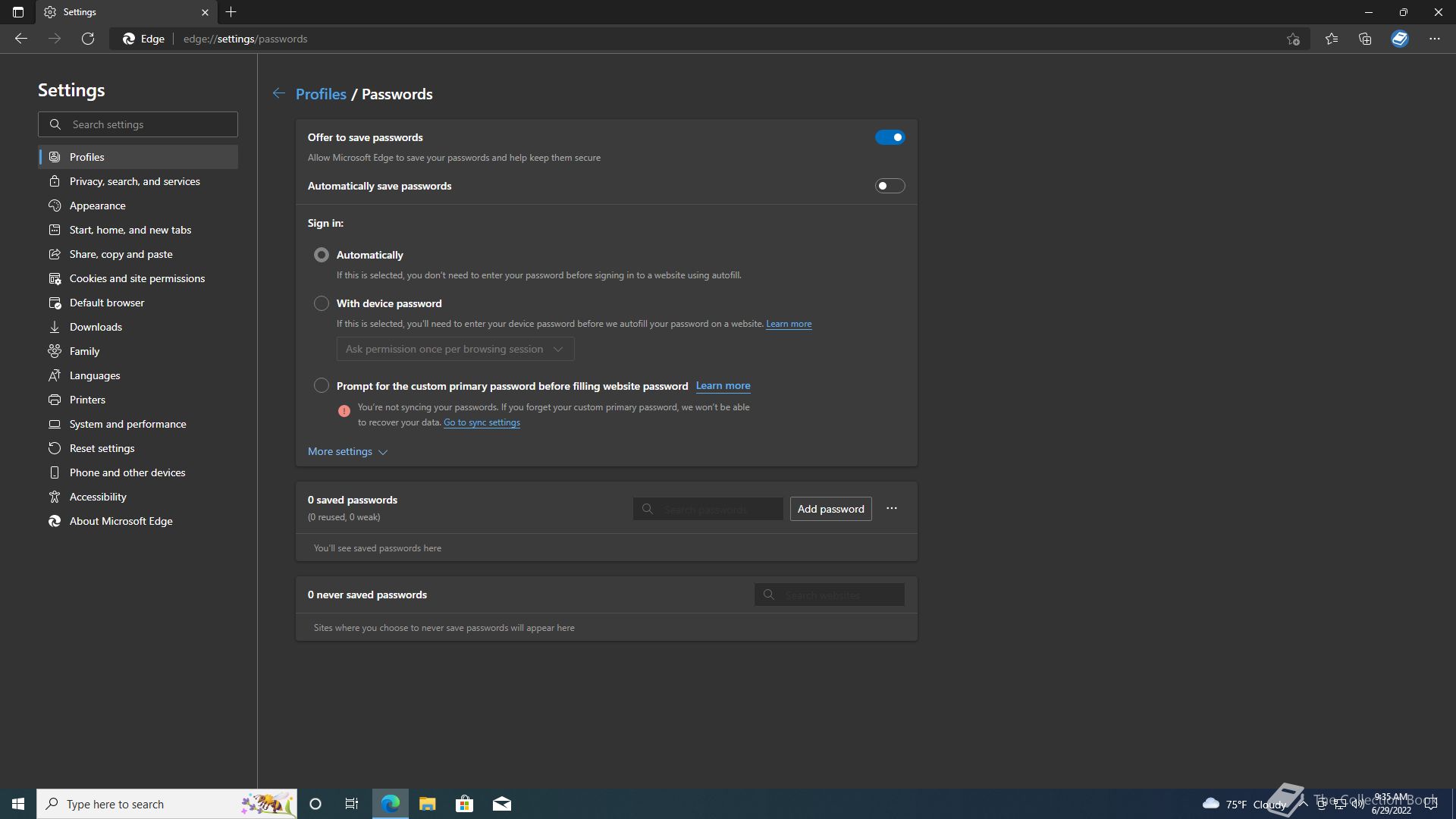Screen dimensions: 1456x819
Task: Go to Appearance settings
Action: [138, 206]
